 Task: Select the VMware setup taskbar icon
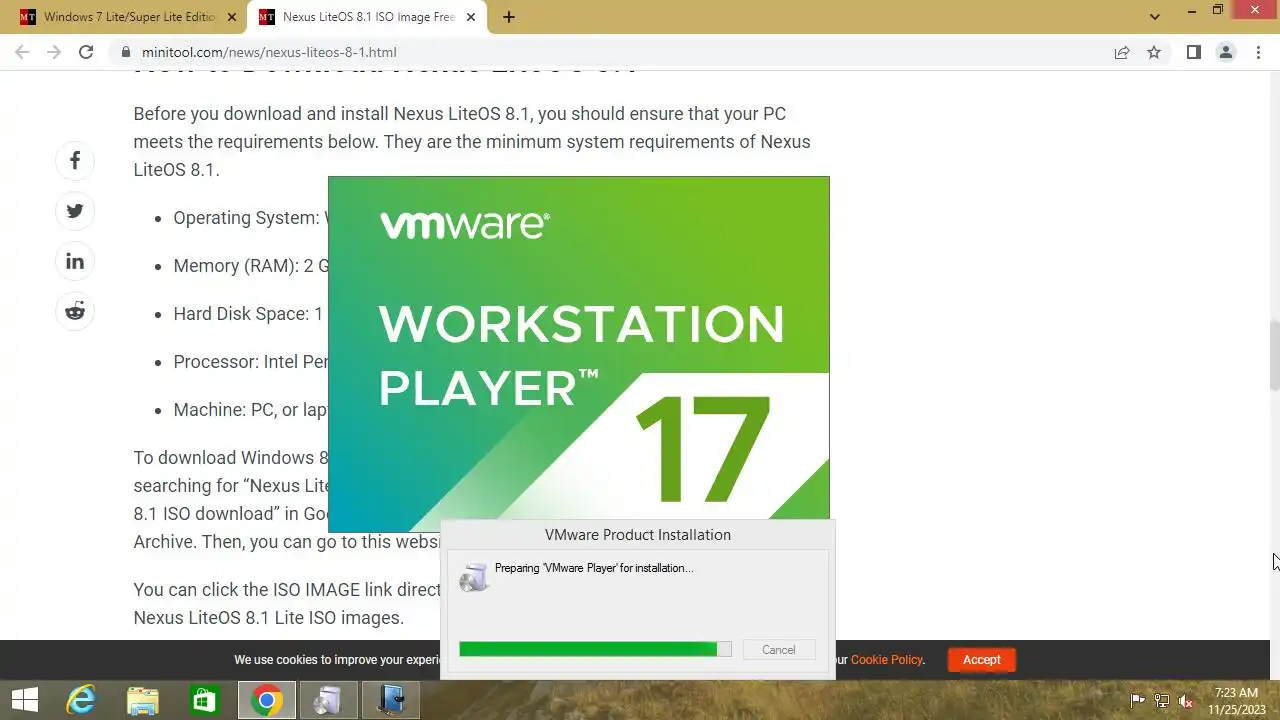(x=390, y=701)
